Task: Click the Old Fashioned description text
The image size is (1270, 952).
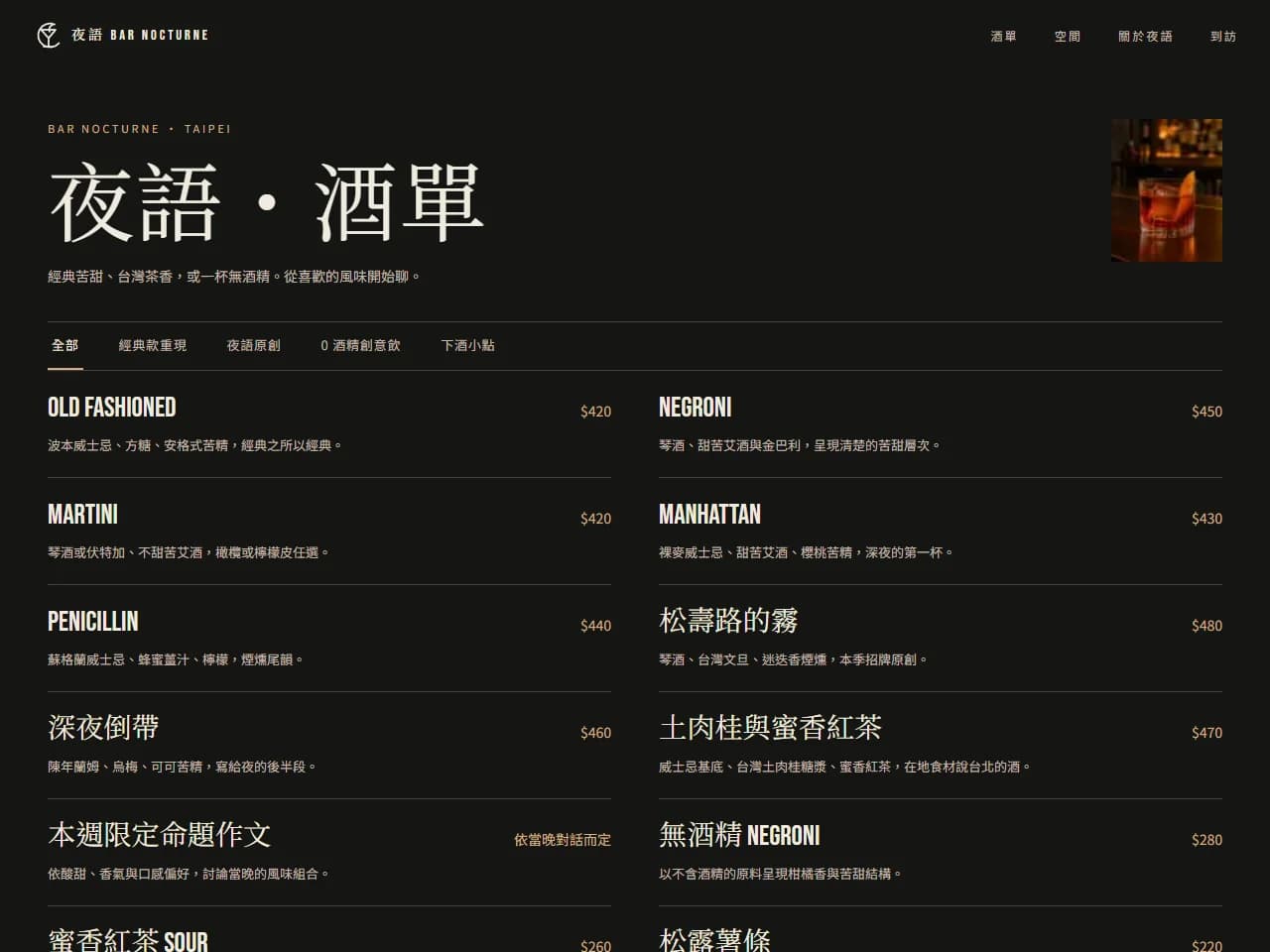Action: click(195, 446)
